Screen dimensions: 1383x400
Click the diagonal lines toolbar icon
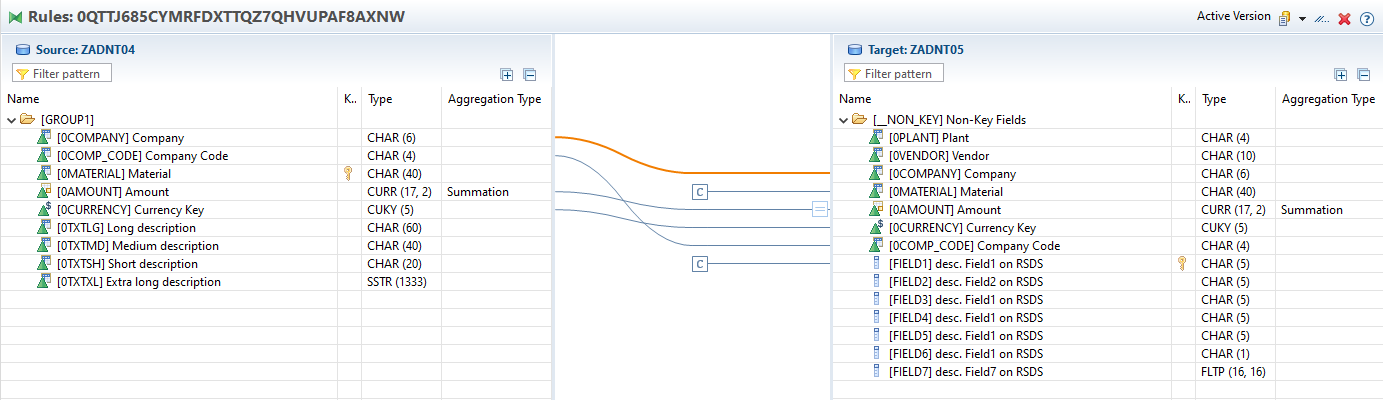click(x=1322, y=19)
